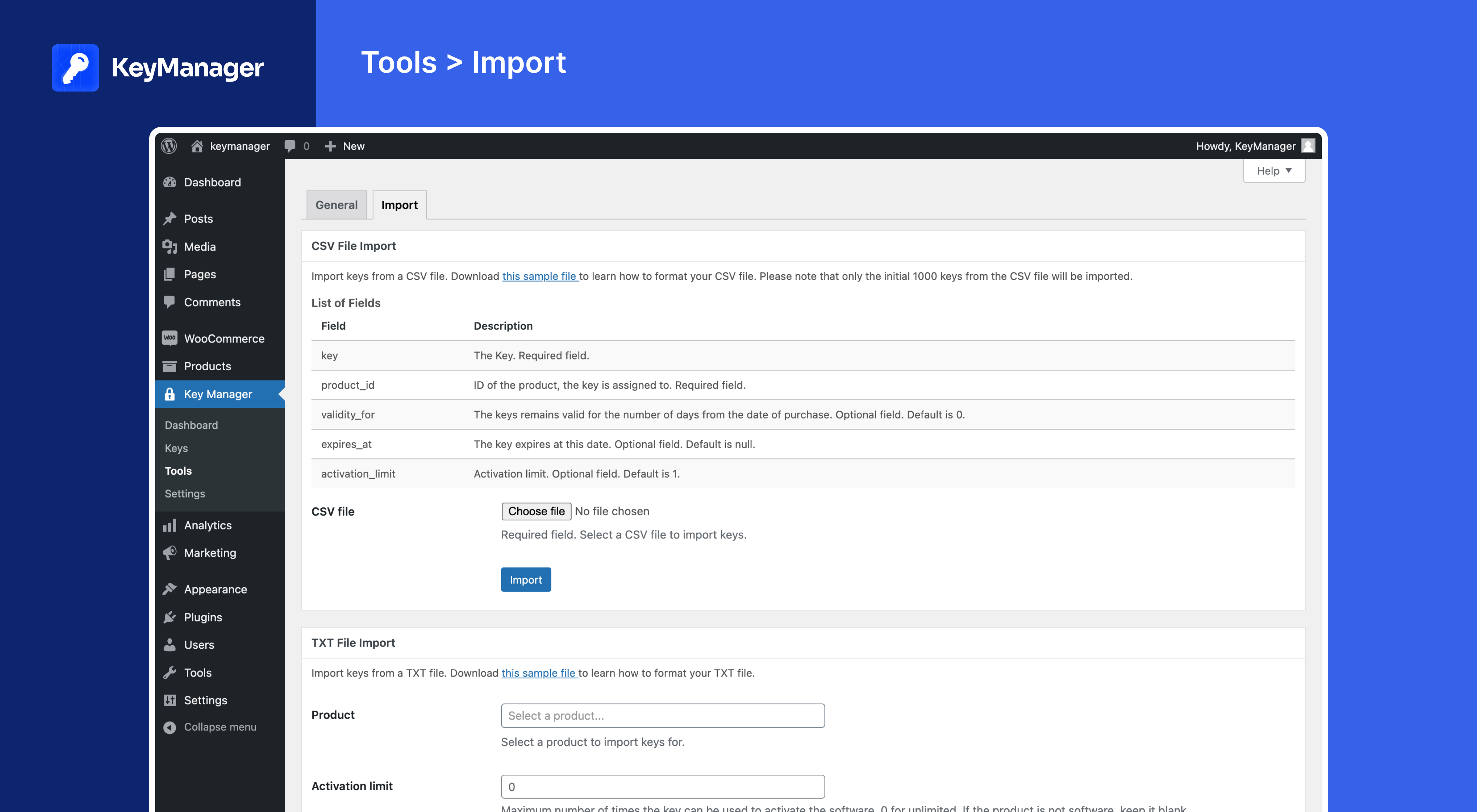
Task: Click the Collapse menu arrow icon
Action: click(x=170, y=727)
